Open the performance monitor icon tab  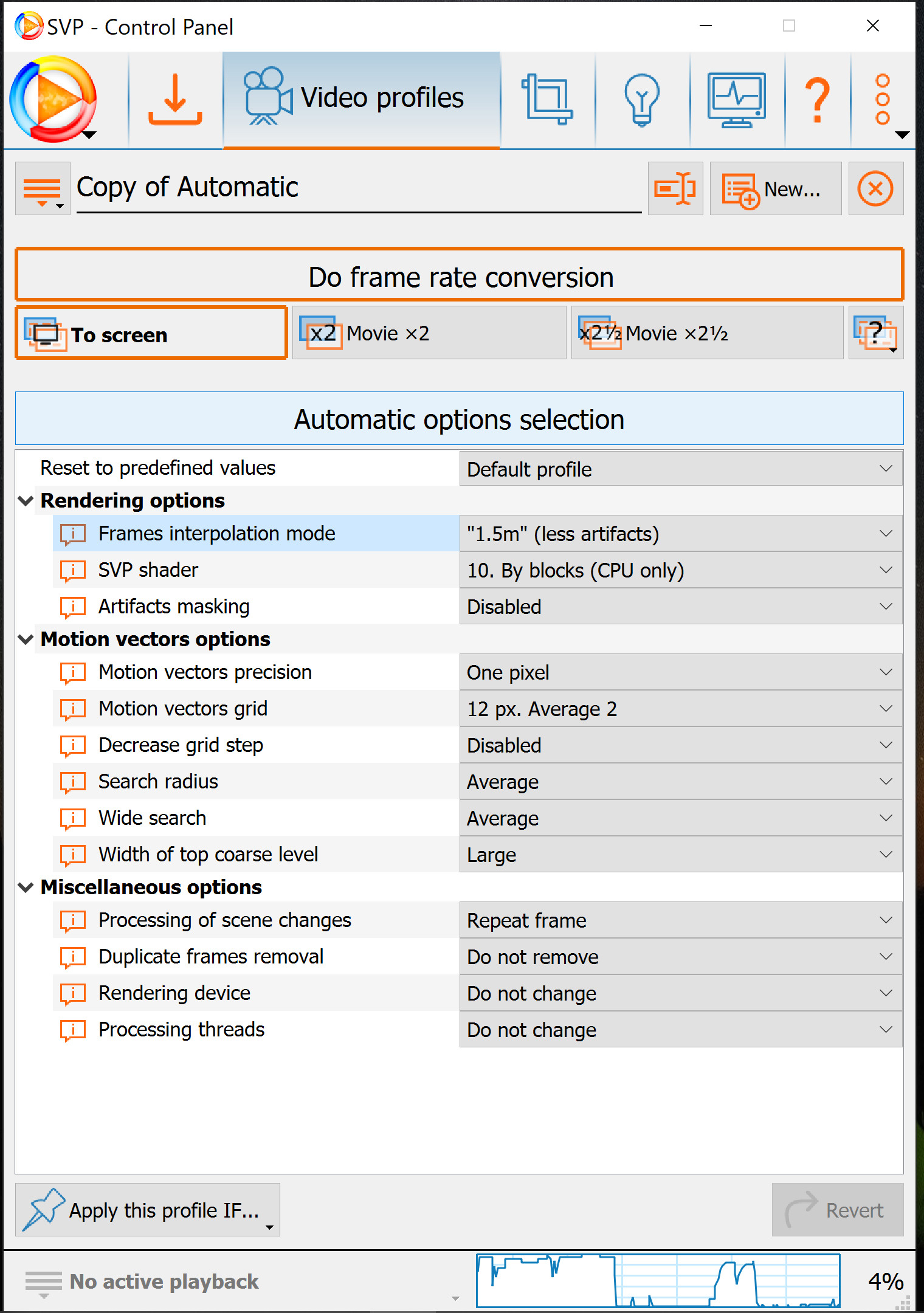tap(736, 99)
